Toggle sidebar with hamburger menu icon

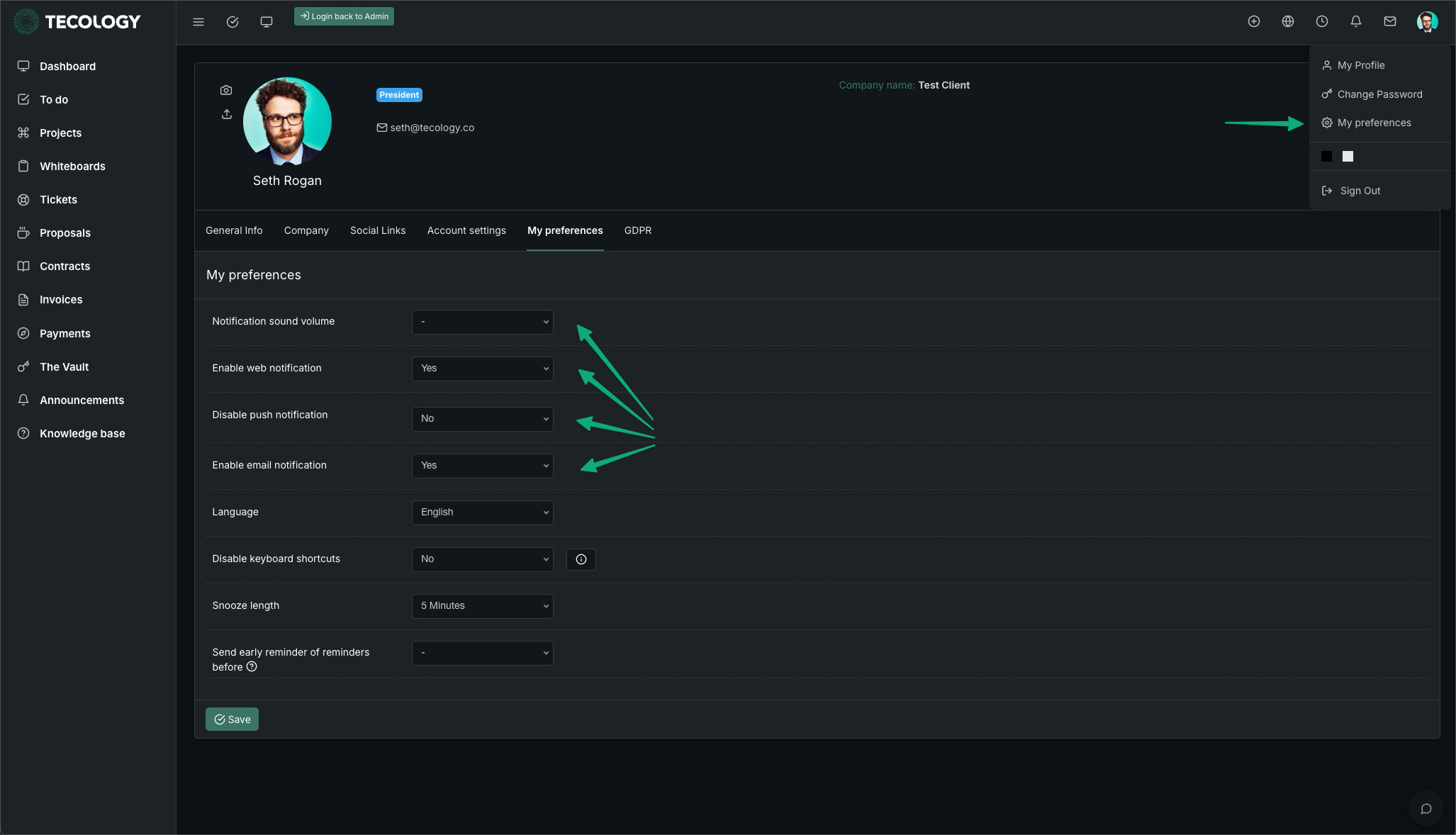pos(198,22)
